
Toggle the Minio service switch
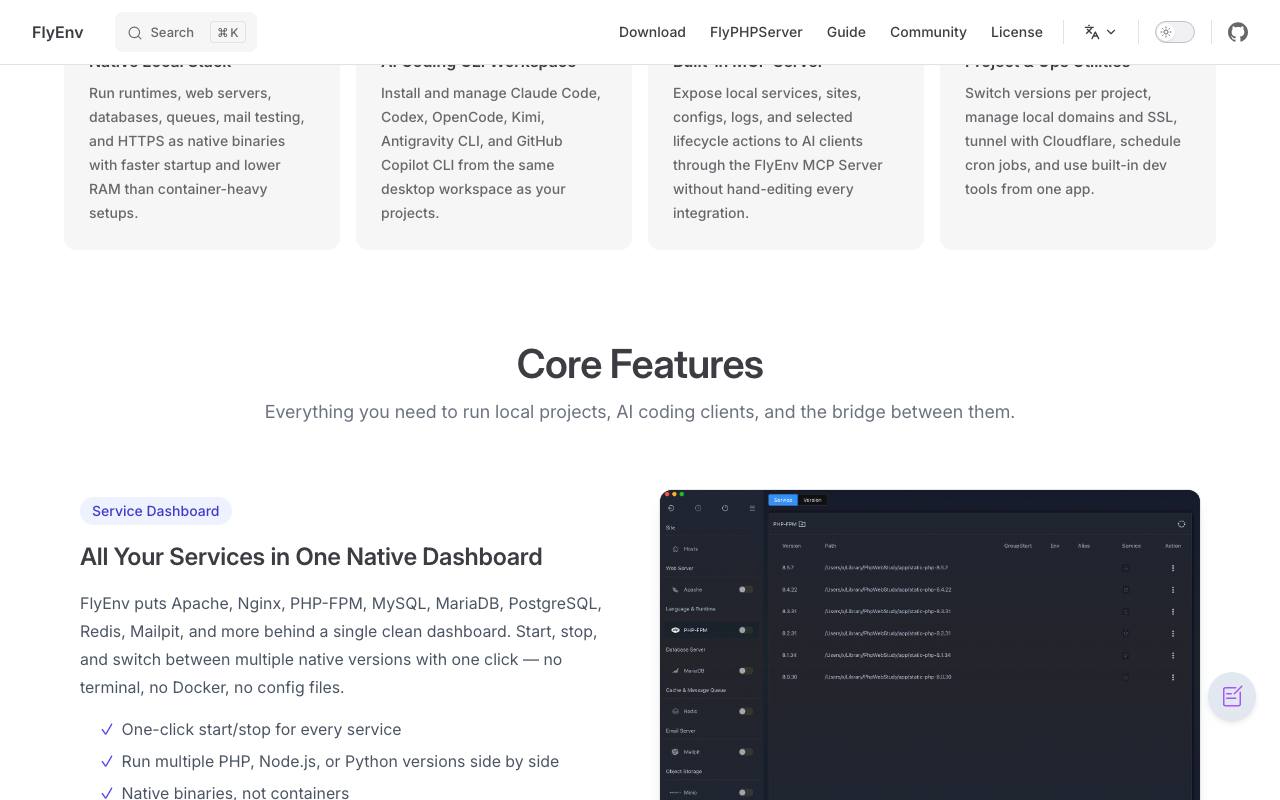click(x=745, y=792)
